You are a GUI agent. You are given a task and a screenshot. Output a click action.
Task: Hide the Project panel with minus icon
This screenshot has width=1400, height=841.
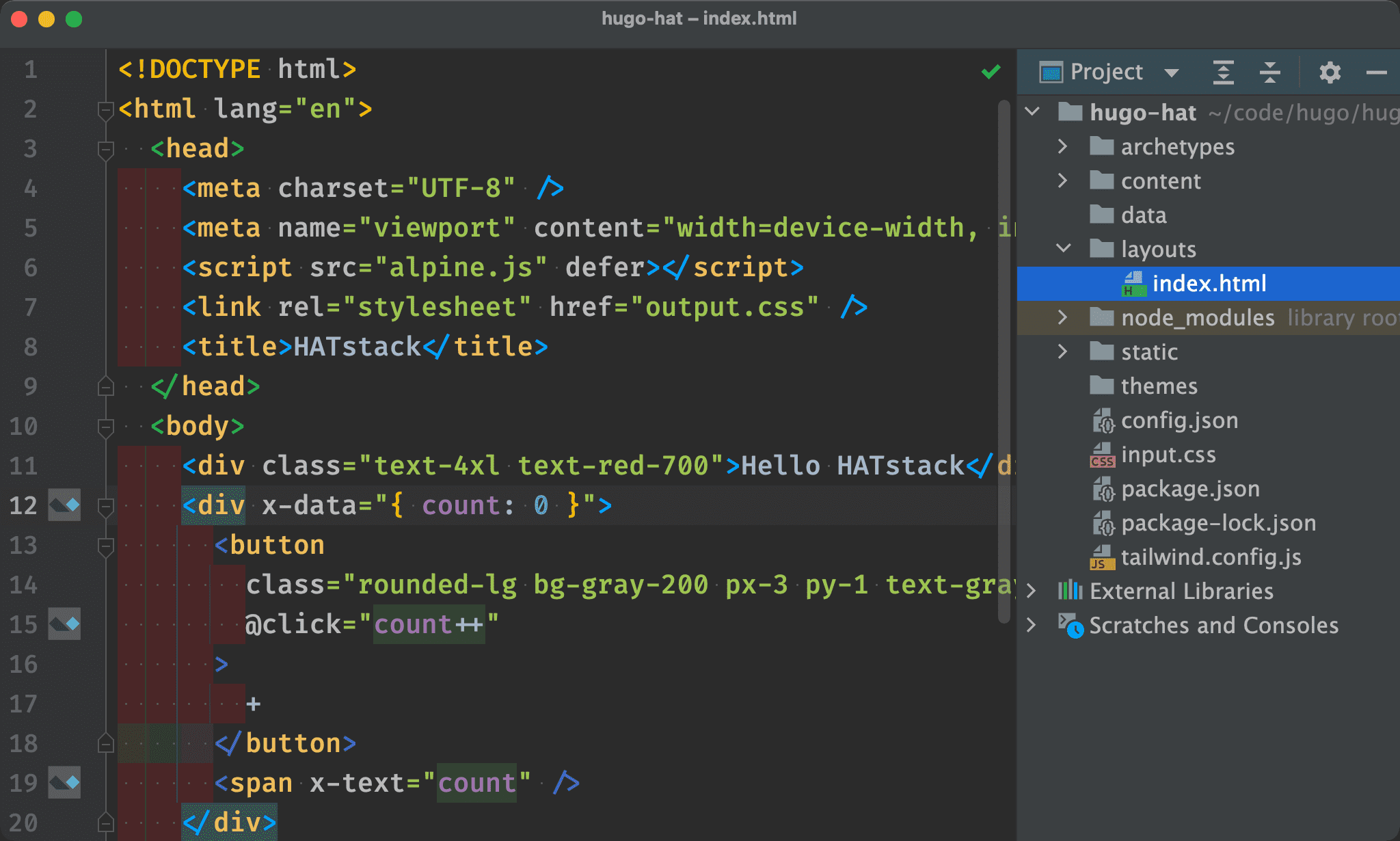[1376, 72]
